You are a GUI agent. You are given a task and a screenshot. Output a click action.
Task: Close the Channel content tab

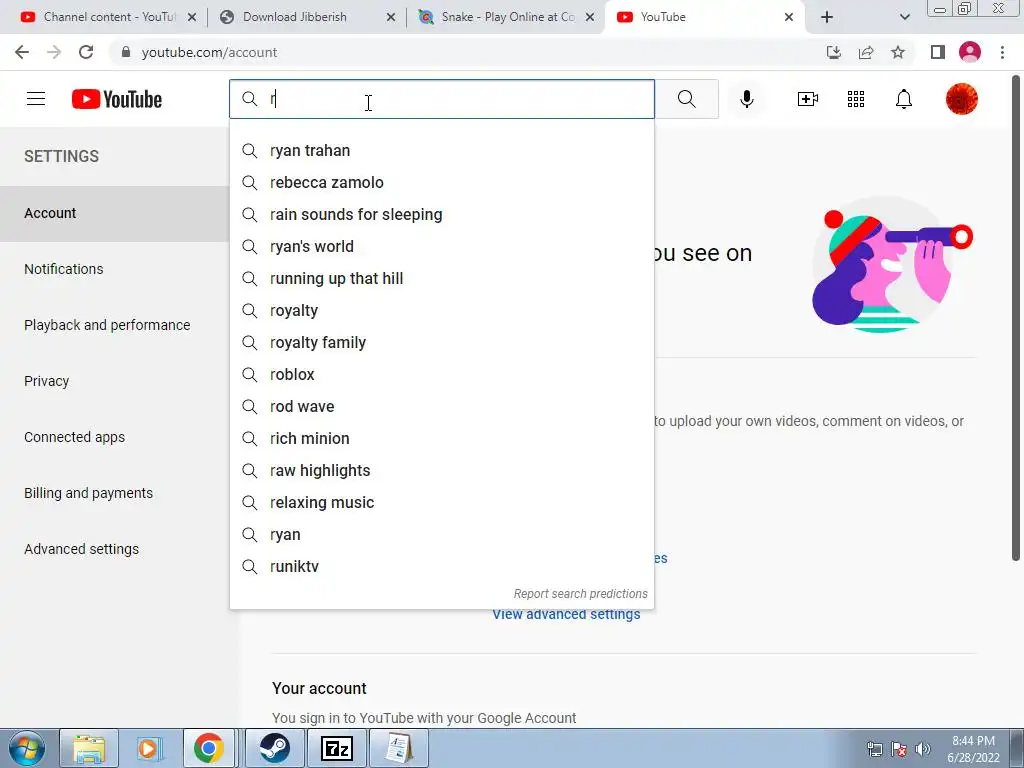click(x=192, y=17)
